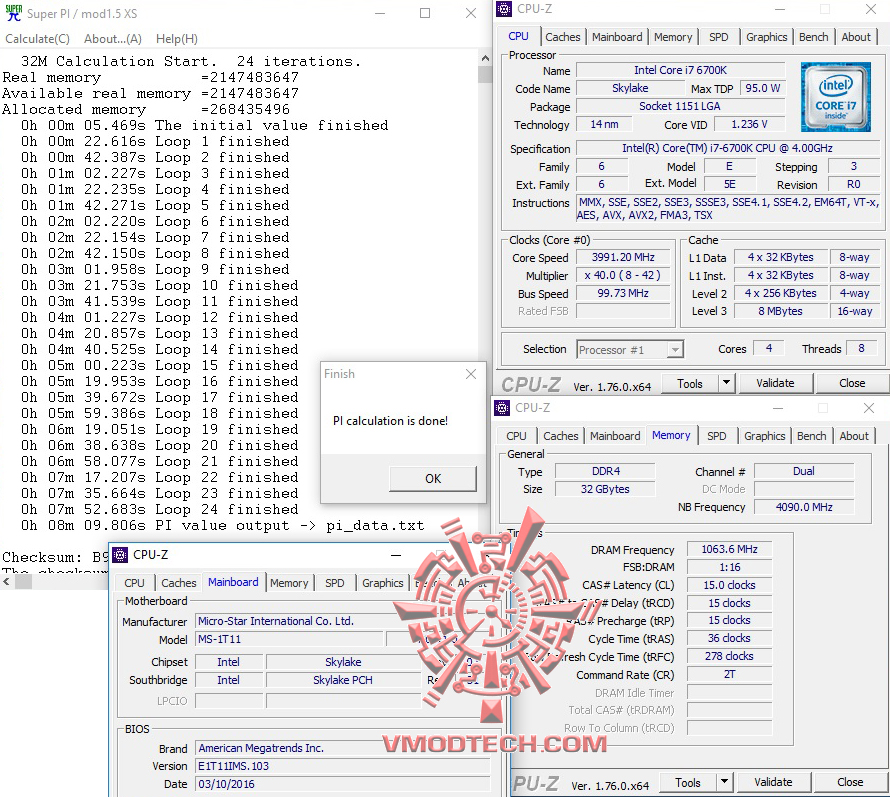Image resolution: width=890 pixels, height=797 pixels.
Task: Click the Intel Core i7 logo badge
Action: 835,98
